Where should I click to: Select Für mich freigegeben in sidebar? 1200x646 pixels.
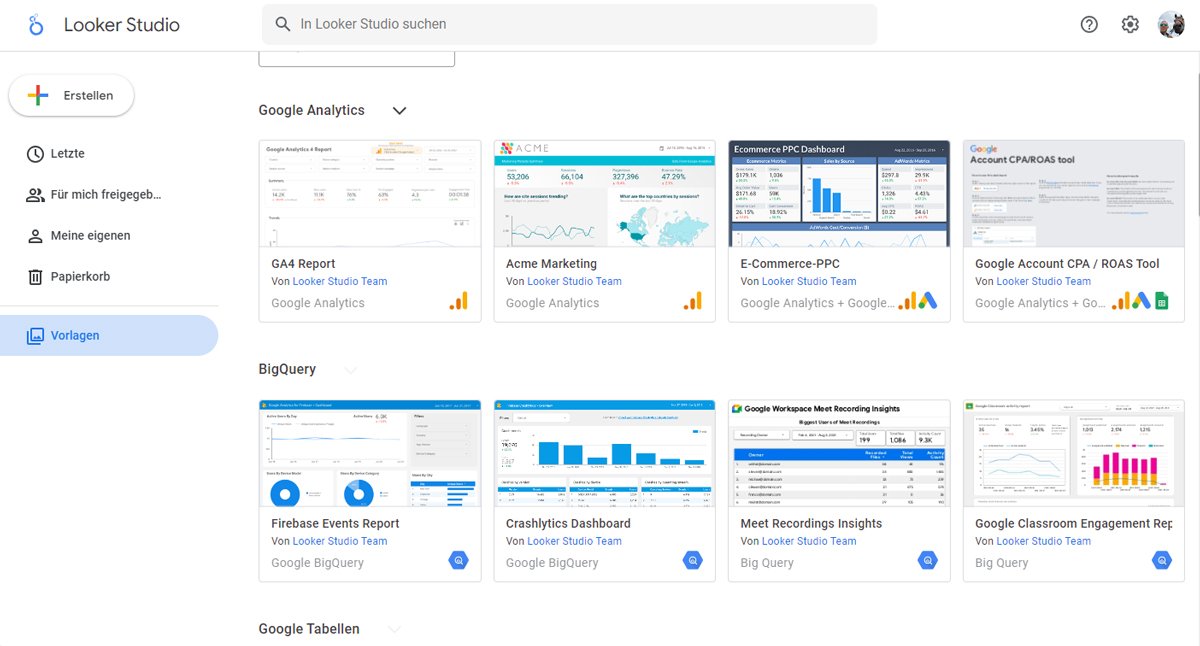[105, 195]
